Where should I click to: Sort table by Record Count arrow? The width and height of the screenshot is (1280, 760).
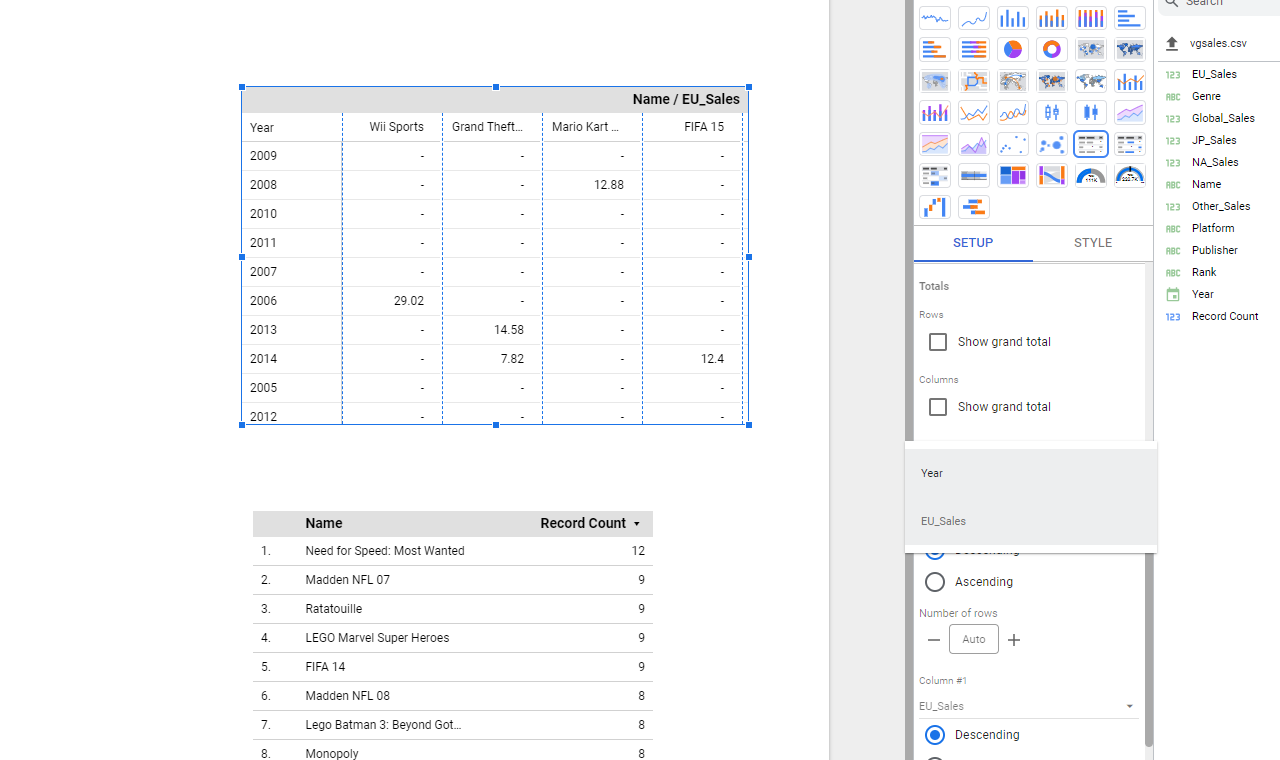pos(637,524)
